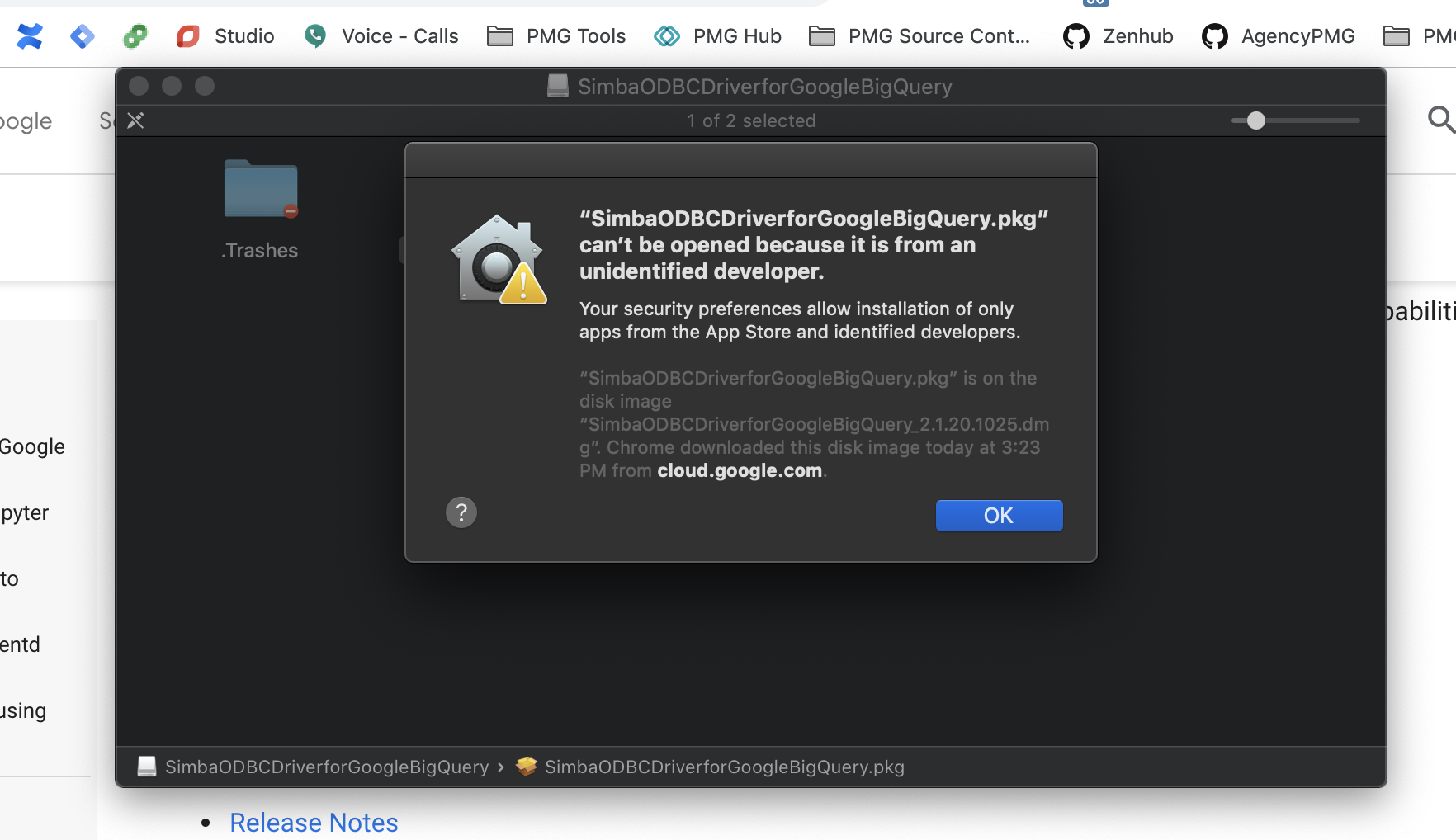The width and height of the screenshot is (1456, 840).
Task: Open the Voice - Calls bookmark
Action: pos(381,36)
